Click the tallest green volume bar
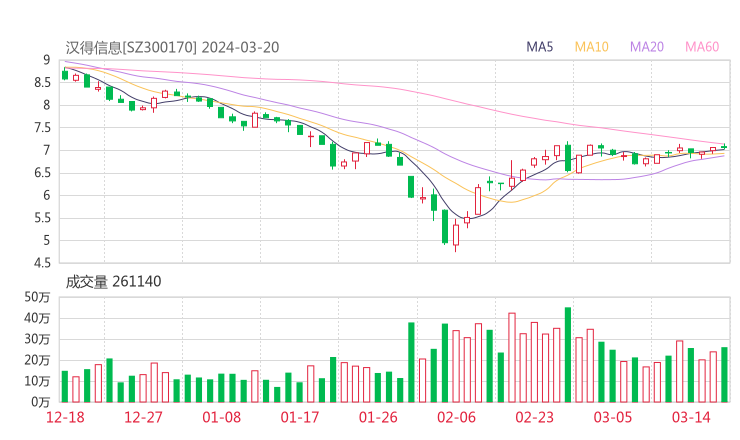The height and width of the screenshot is (440, 740). (x=568, y=355)
